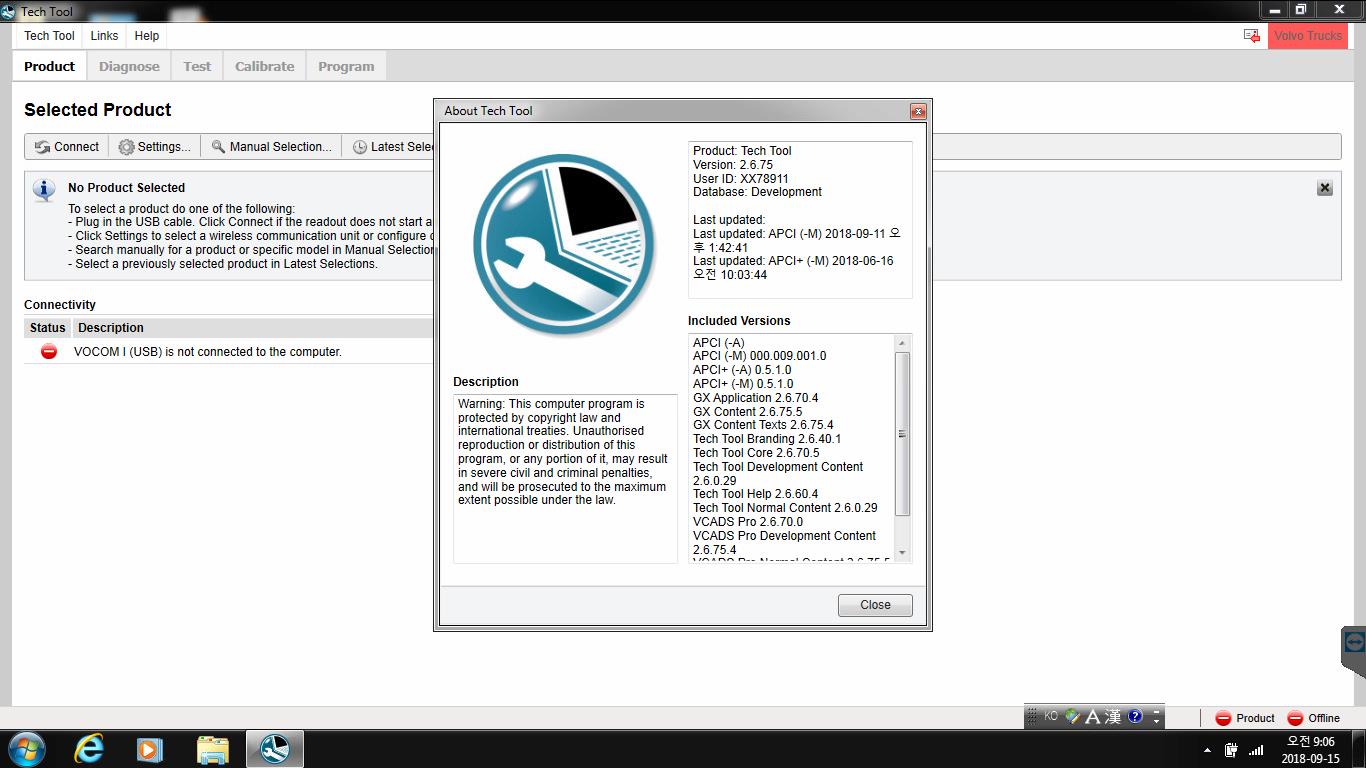Screen dimensions: 1366x768
Task: Click the Product status indicator in status bar
Action: click(1244, 718)
